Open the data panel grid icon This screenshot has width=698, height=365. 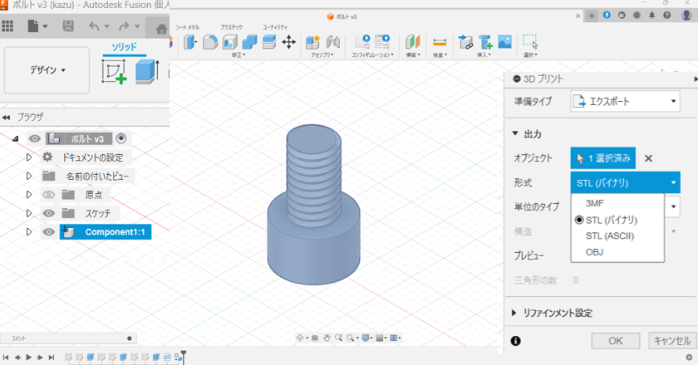(8, 26)
